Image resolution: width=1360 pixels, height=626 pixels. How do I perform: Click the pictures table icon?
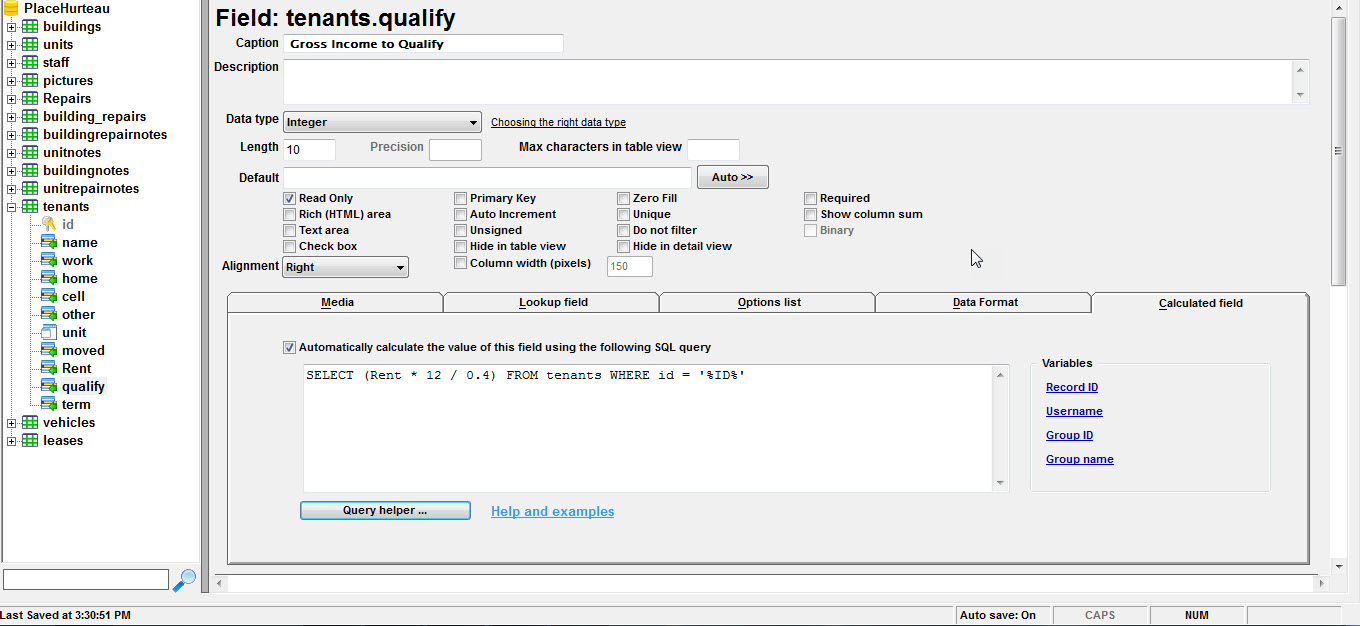pos(30,81)
